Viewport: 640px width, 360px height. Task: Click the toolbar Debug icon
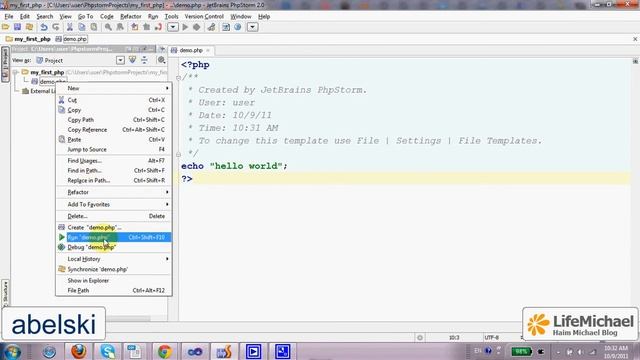click(197, 27)
